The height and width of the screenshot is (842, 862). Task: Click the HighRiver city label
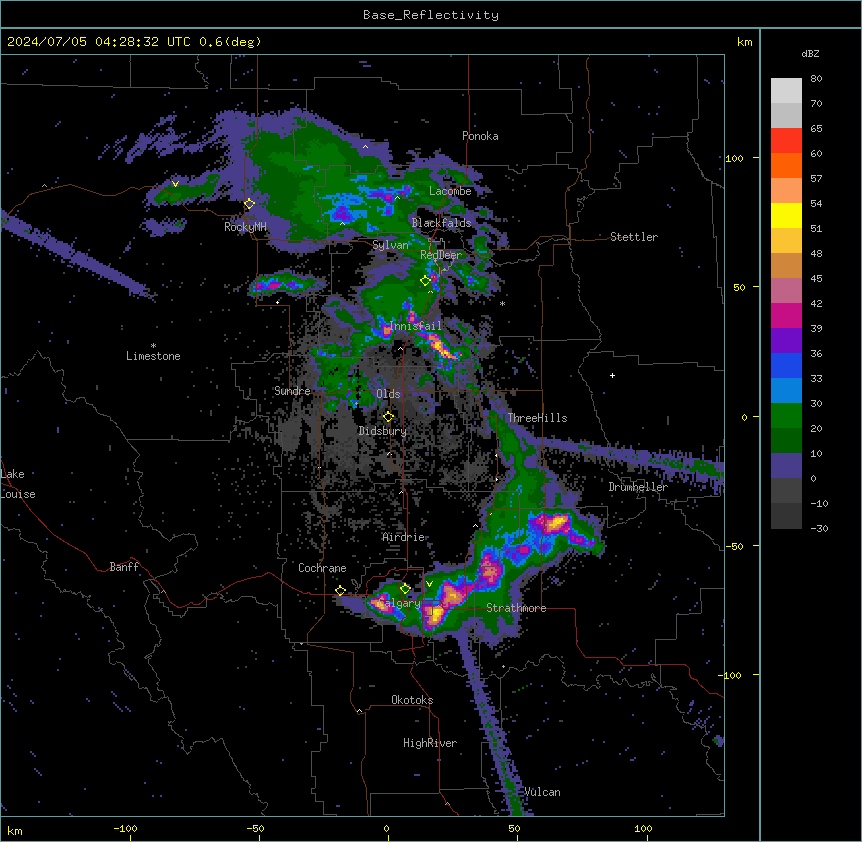(x=430, y=743)
